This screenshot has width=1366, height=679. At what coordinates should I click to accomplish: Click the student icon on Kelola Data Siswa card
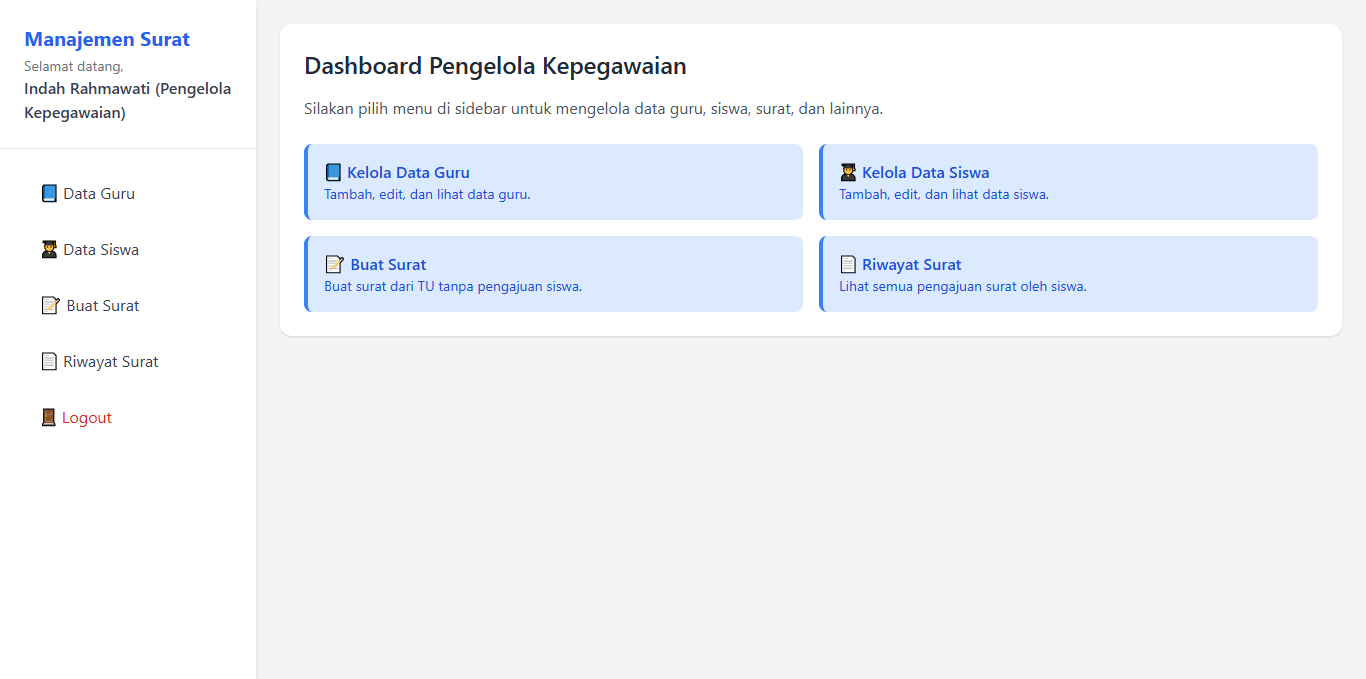[849, 171]
